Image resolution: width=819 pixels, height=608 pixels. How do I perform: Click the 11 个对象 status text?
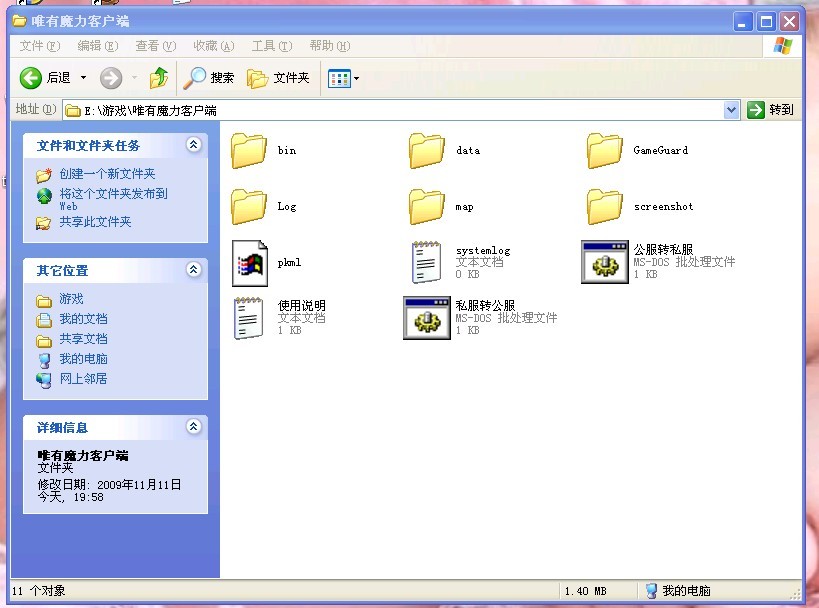point(39,591)
